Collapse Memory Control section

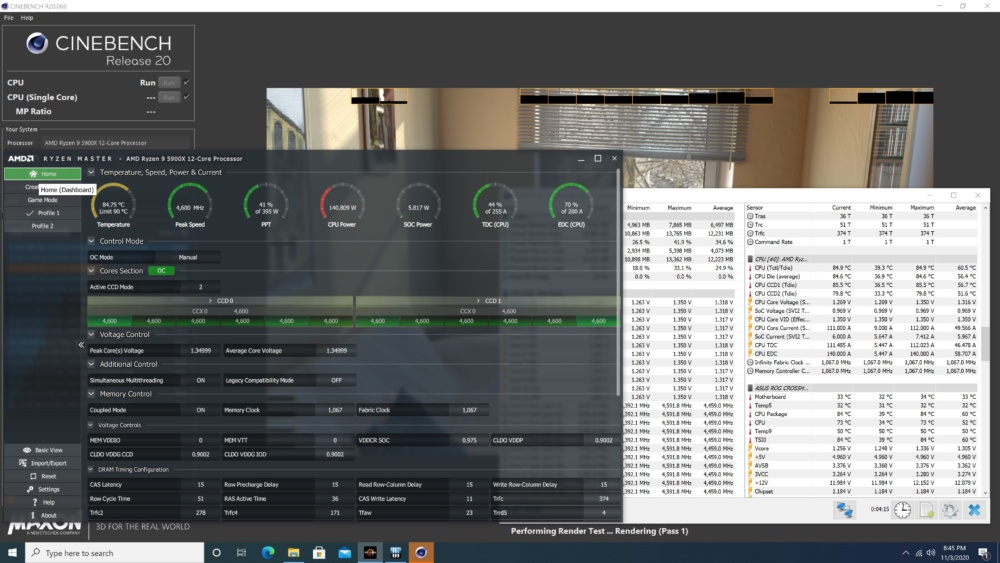click(x=91, y=394)
